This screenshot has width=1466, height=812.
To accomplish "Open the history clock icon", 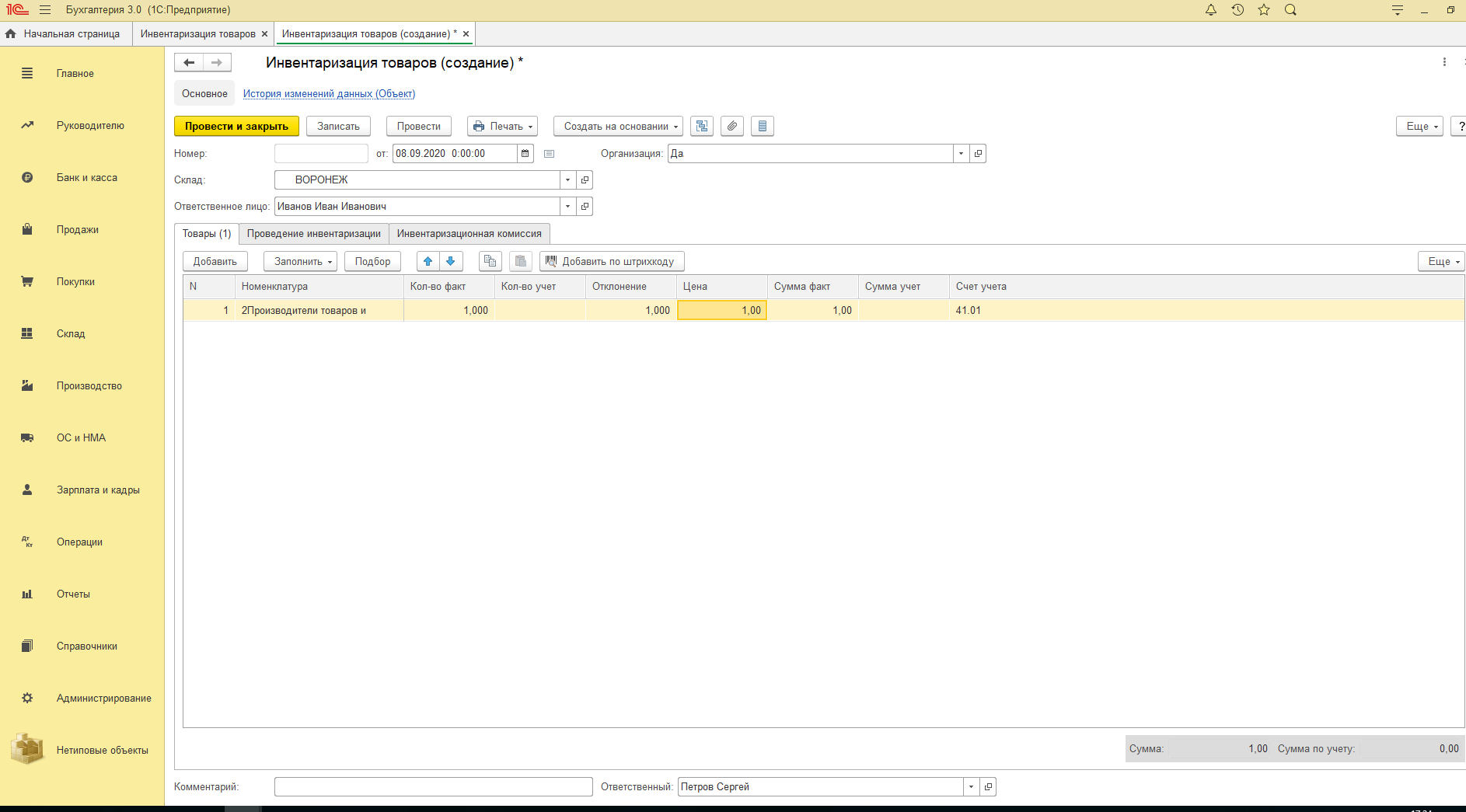I will tap(1237, 10).
